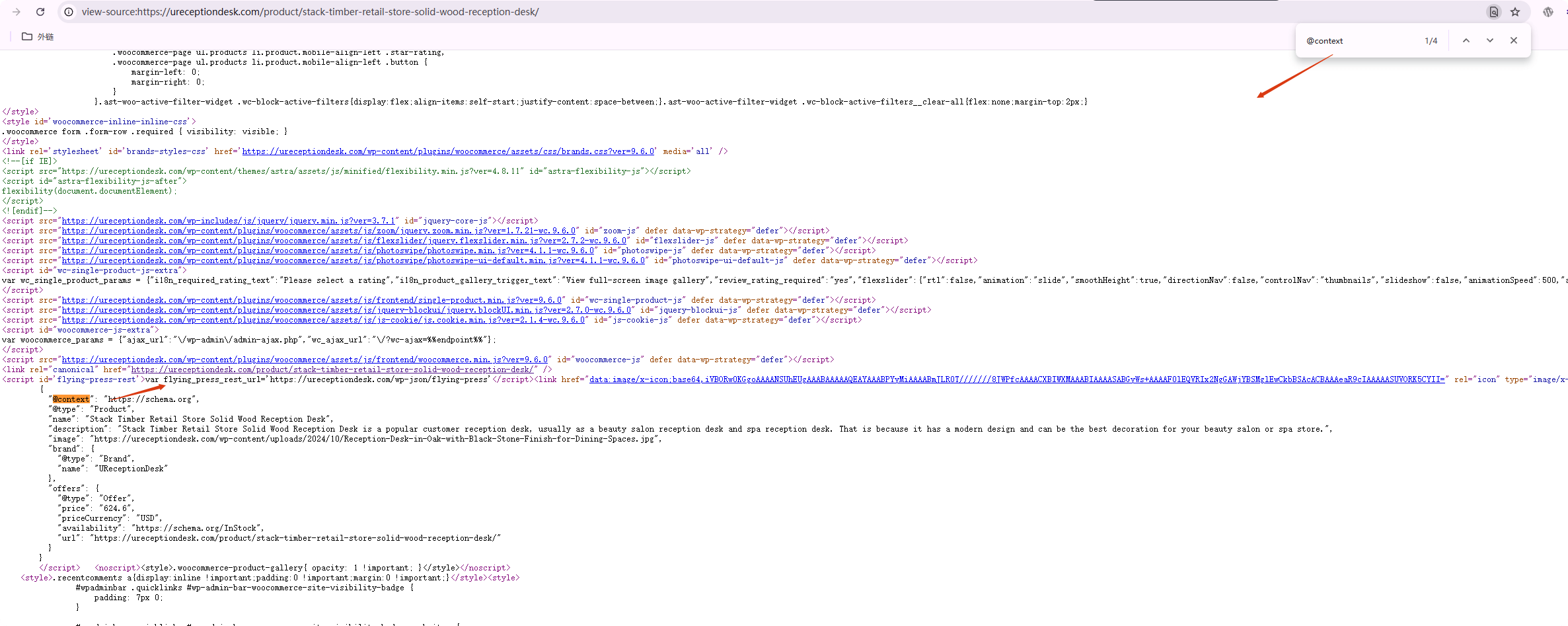Click the flexibility(document.documentElement) line
Screen dimensions: 1568x626
pyautogui.click(x=89, y=191)
